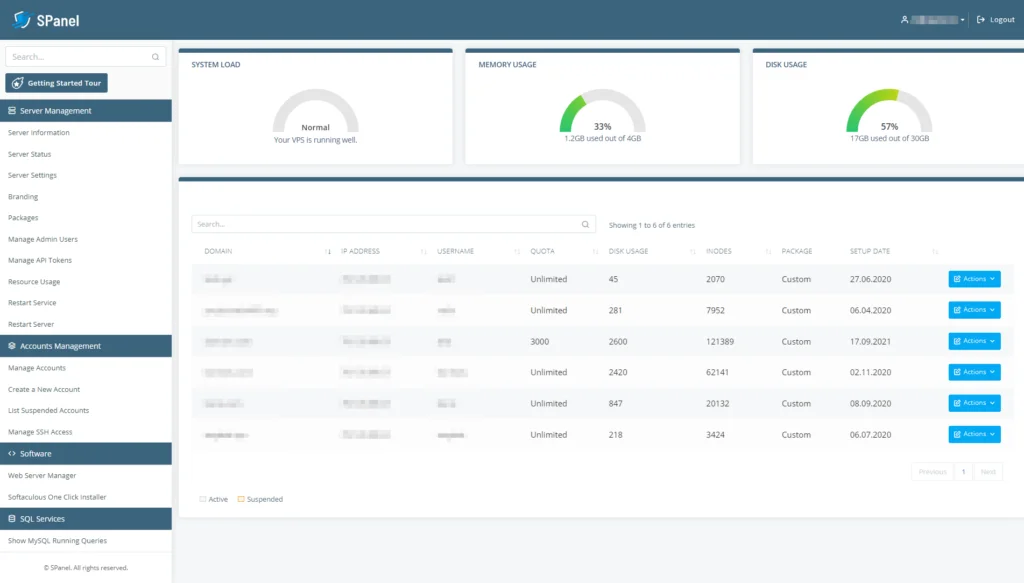Open the Actions dropdown for the first account

973,278
